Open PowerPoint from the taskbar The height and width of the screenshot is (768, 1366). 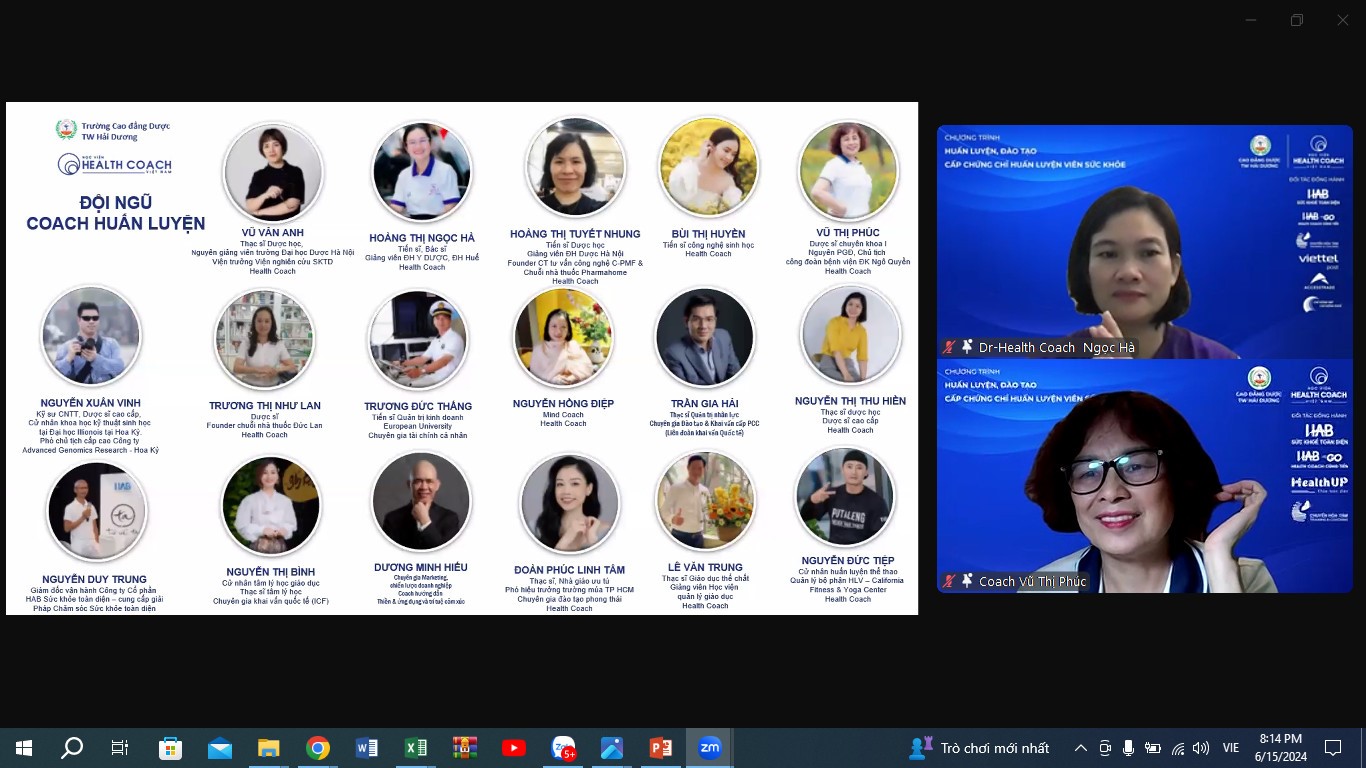pos(661,748)
